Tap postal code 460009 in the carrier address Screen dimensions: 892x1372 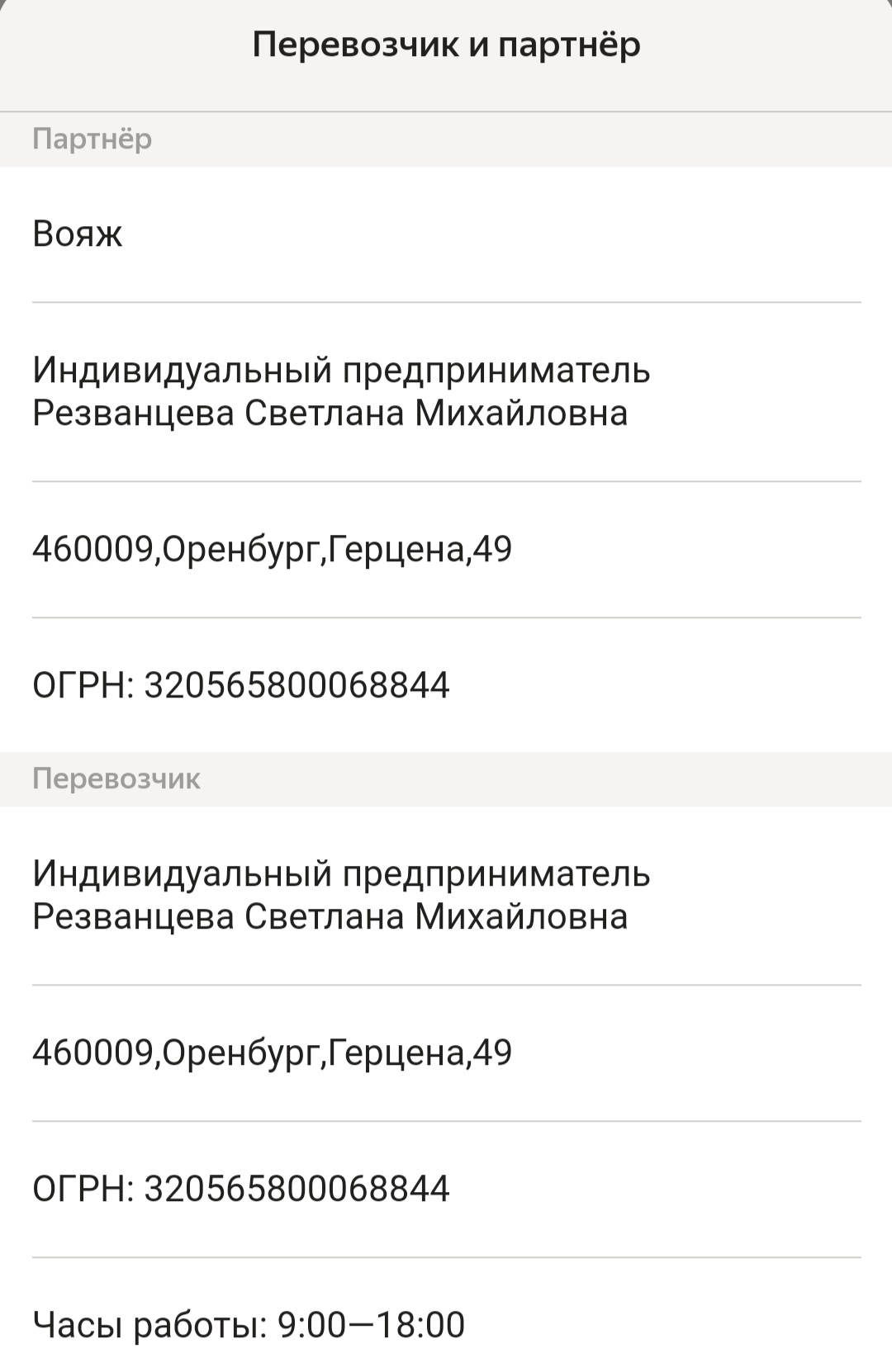[x=93, y=1053]
